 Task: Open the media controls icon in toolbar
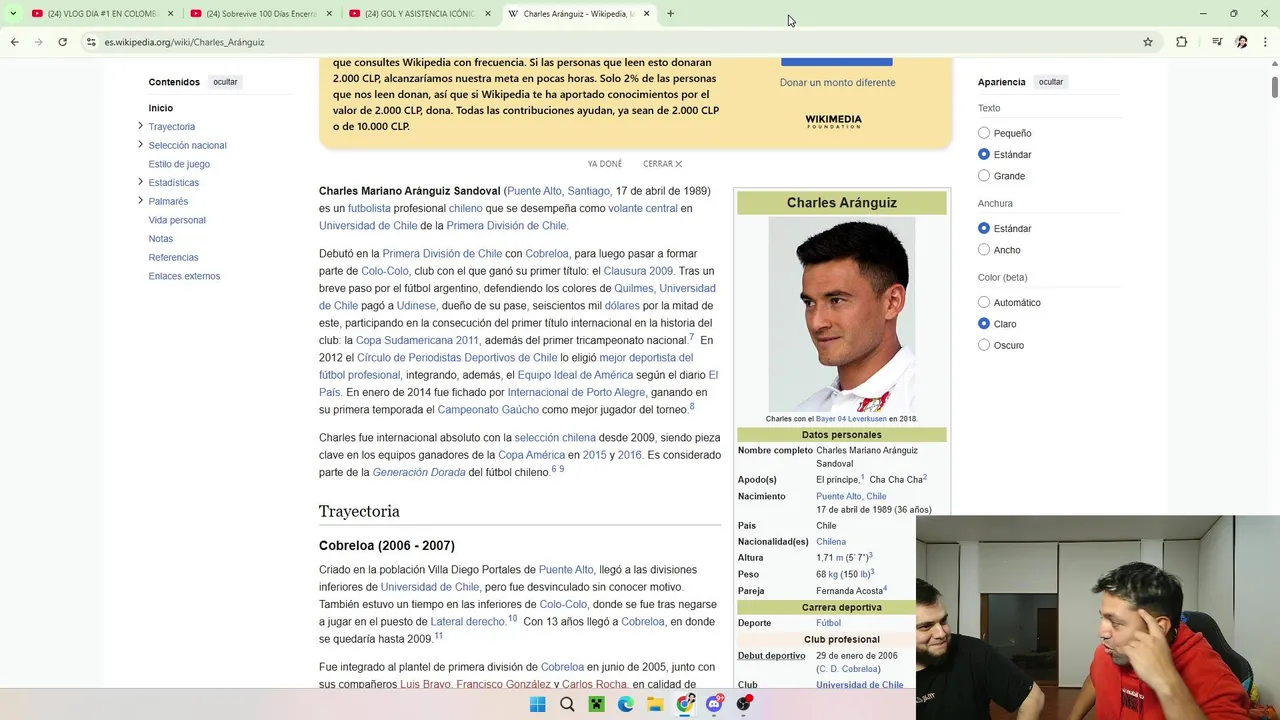[x=1217, y=42]
